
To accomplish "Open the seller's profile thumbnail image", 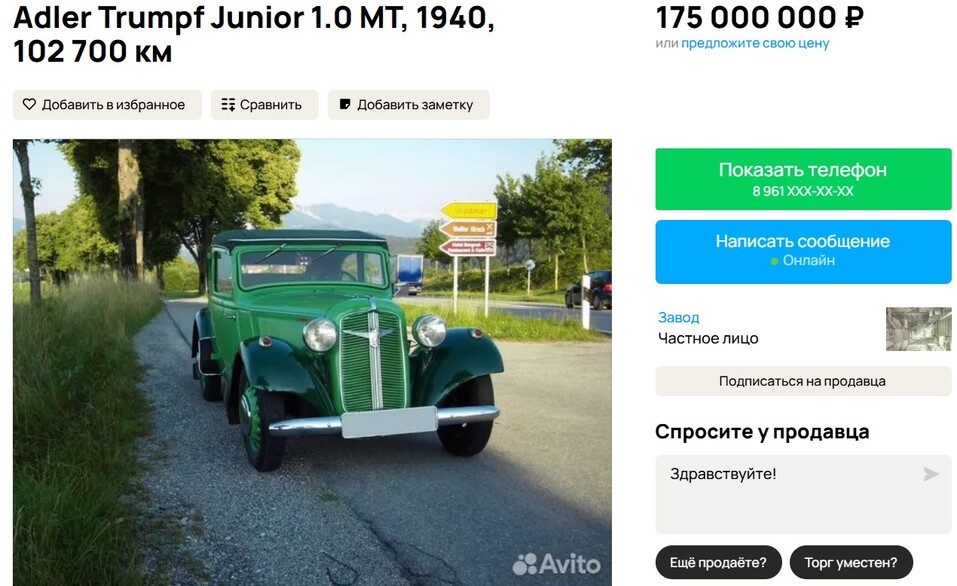I will (x=918, y=327).
